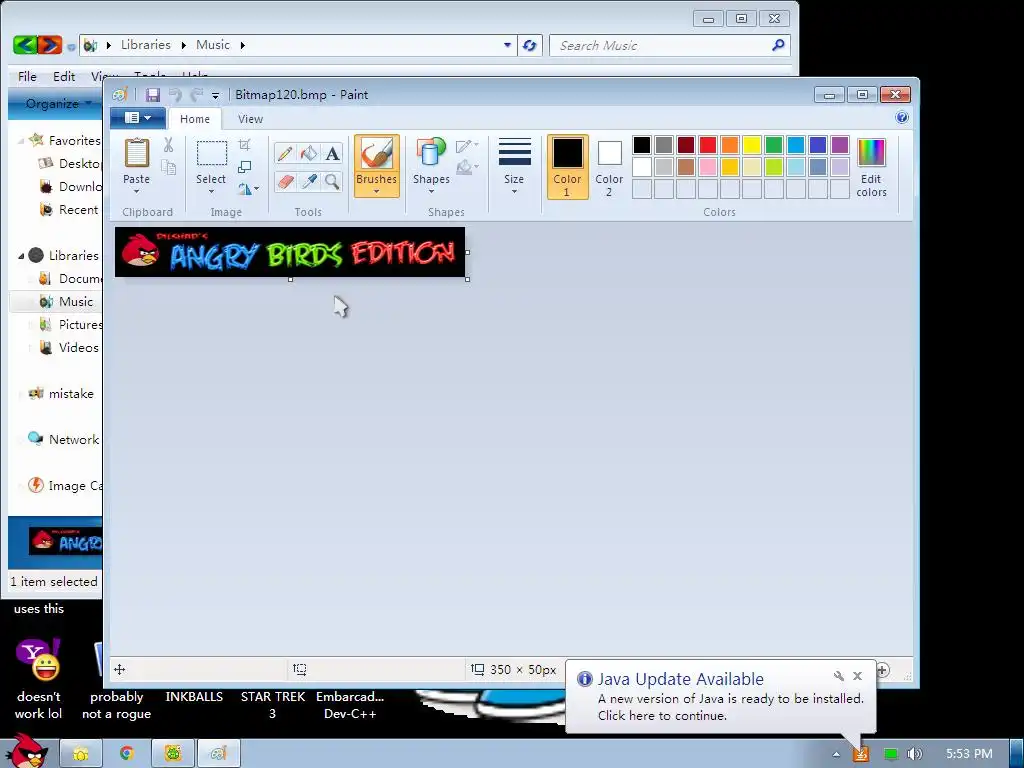Select the Color picker eyedropper tool
Viewport: 1024px width, 768px height.
(308, 181)
